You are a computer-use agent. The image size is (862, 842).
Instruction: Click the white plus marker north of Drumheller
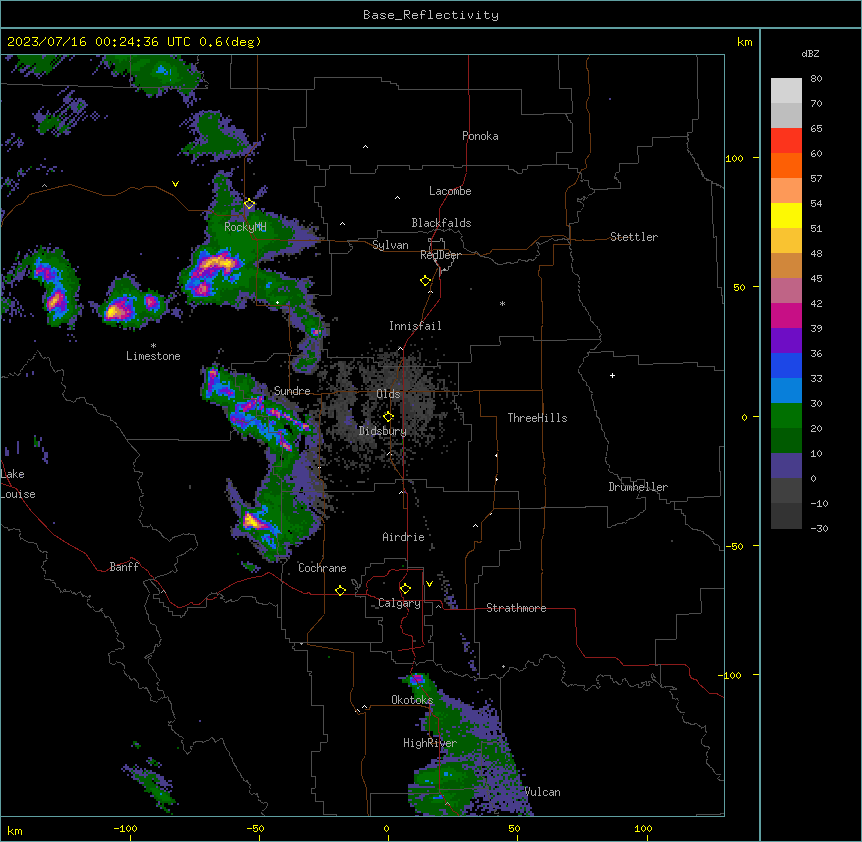click(x=612, y=375)
